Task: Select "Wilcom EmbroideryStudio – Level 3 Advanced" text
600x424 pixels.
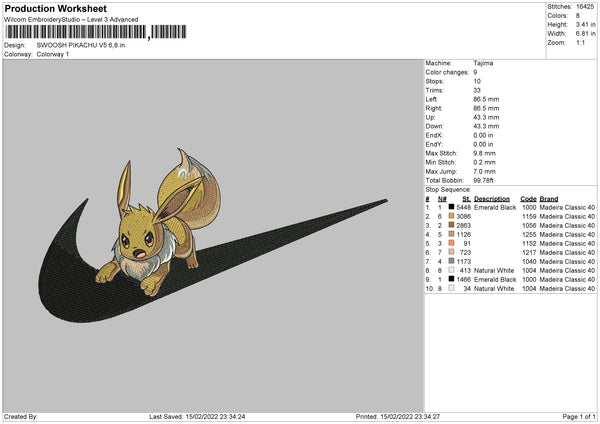Action: [x=71, y=19]
